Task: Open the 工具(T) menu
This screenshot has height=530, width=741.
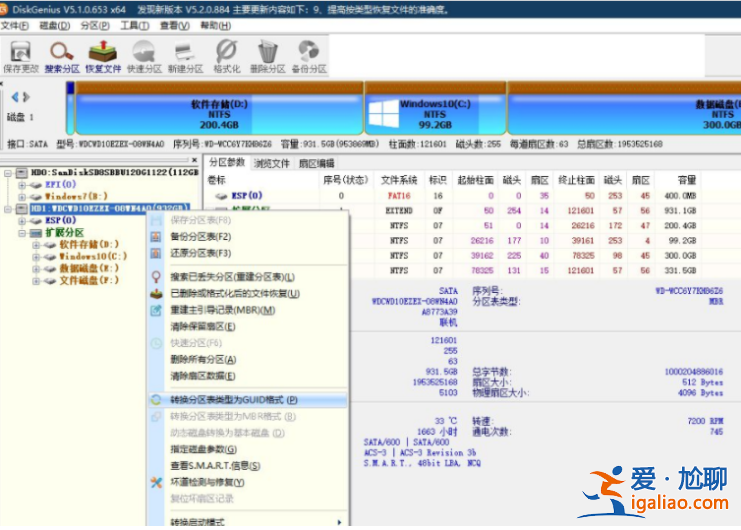Action: pyautogui.click(x=135, y=26)
